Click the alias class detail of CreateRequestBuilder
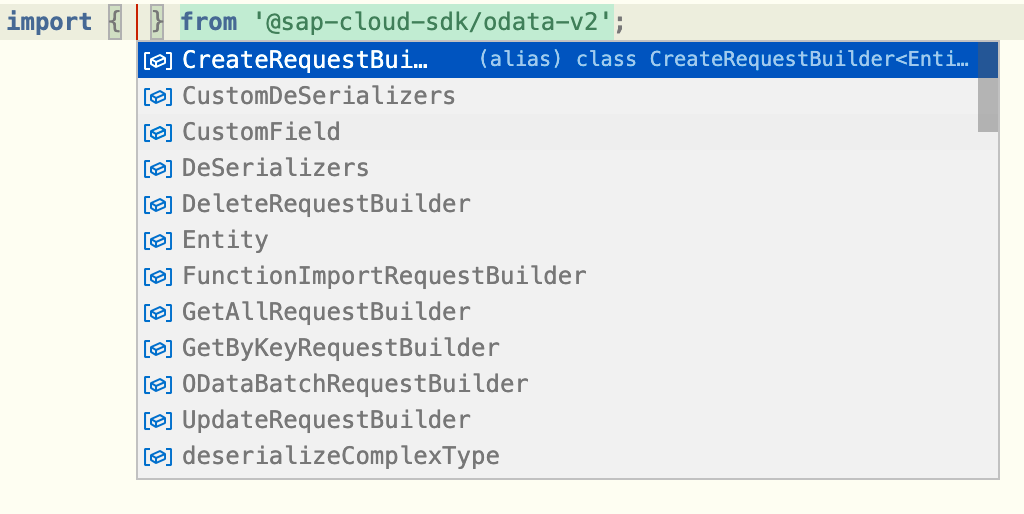 [724, 60]
